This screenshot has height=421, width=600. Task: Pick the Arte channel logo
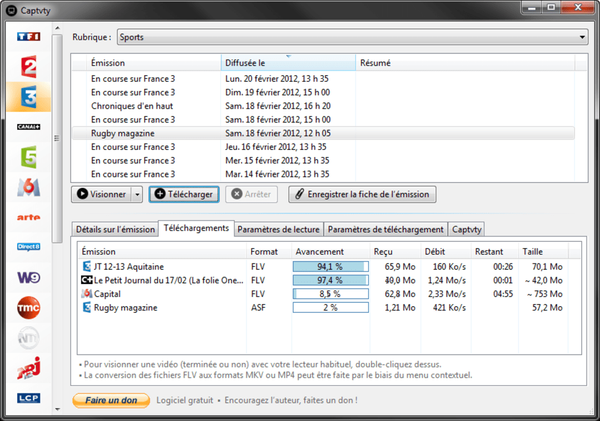(29, 217)
